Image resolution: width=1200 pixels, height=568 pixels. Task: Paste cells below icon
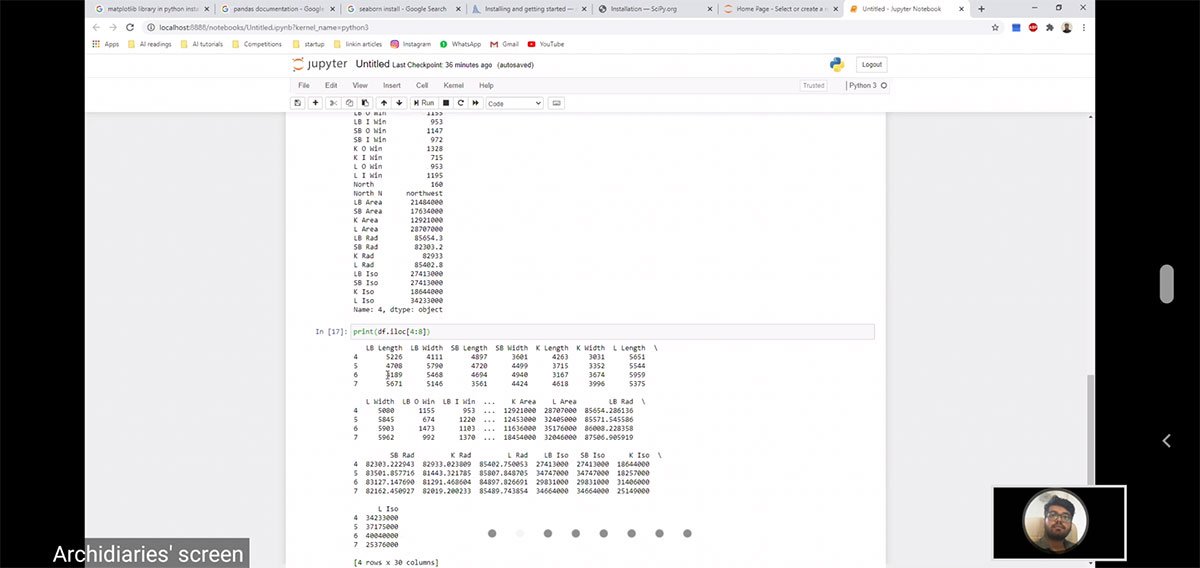(365, 103)
